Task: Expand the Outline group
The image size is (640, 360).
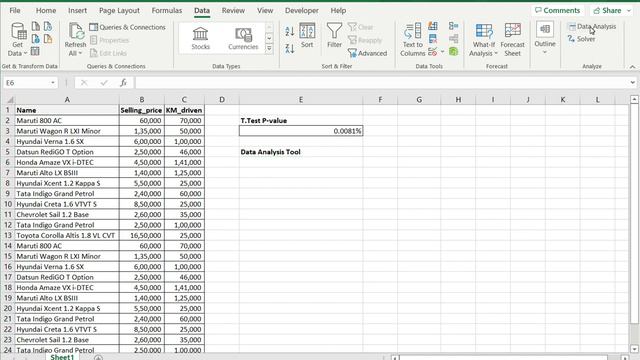Action: point(545,38)
